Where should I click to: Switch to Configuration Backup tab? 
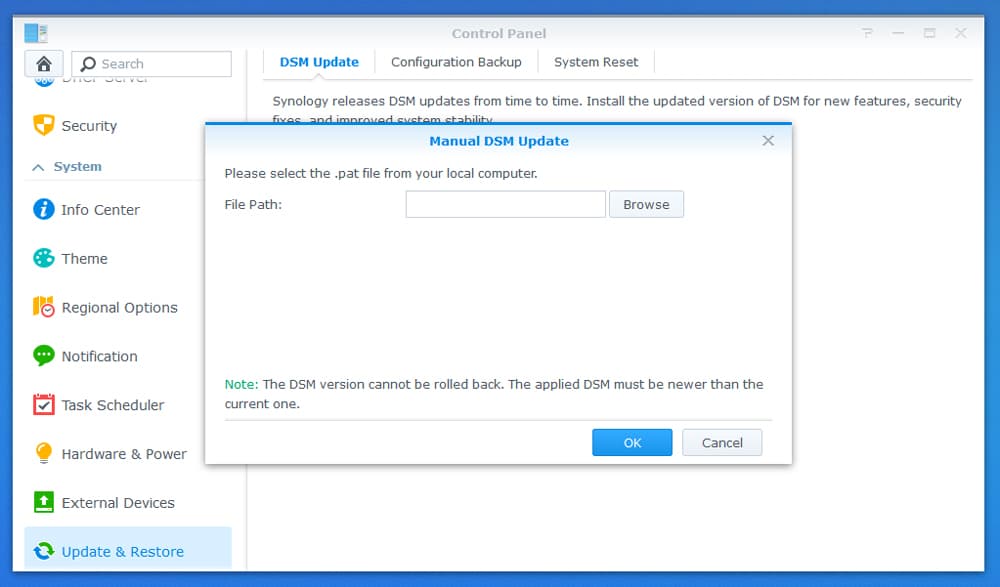tap(456, 62)
